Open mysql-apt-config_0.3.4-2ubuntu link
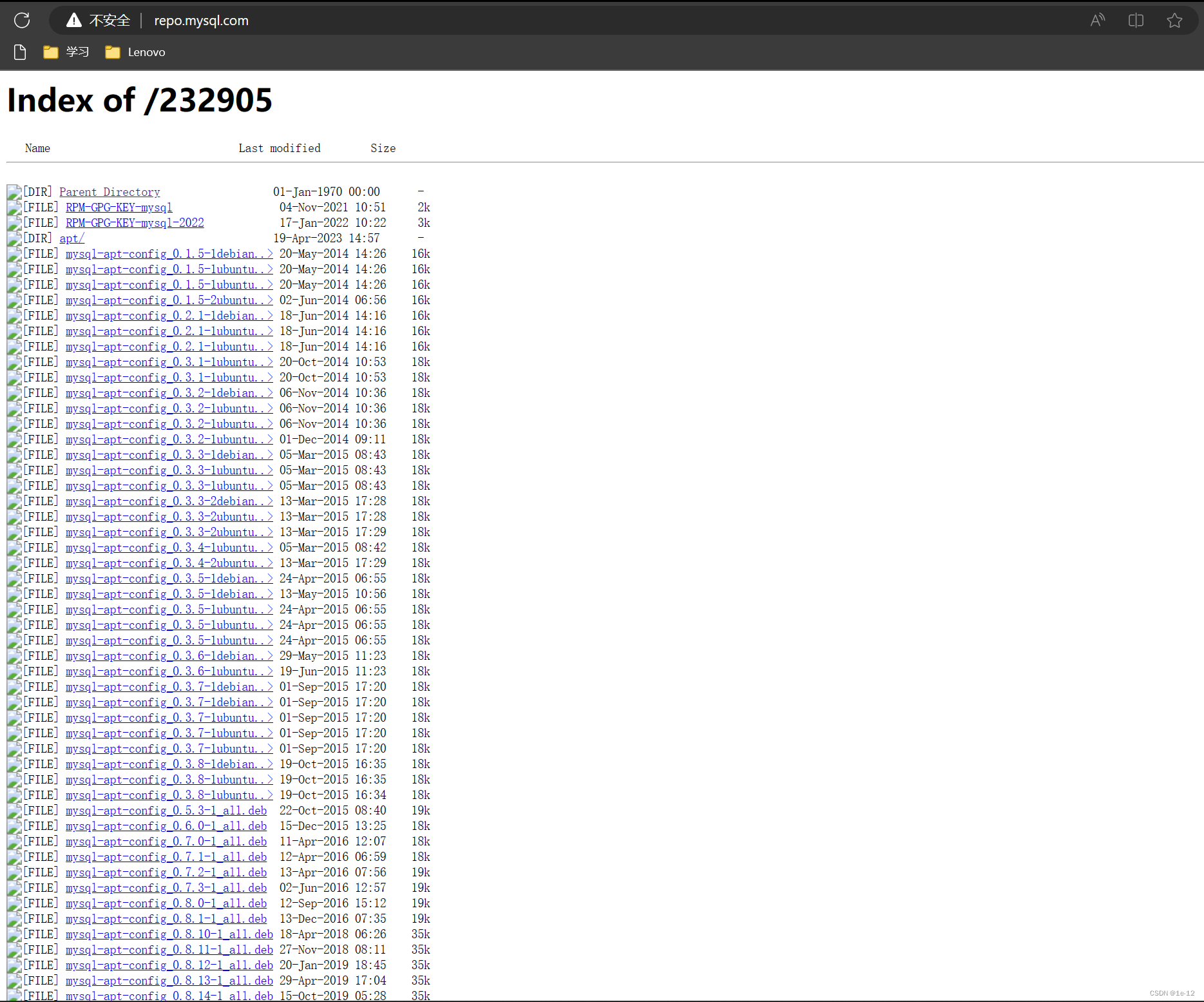Image resolution: width=1204 pixels, height=1002 pixels. coord(169,563)
